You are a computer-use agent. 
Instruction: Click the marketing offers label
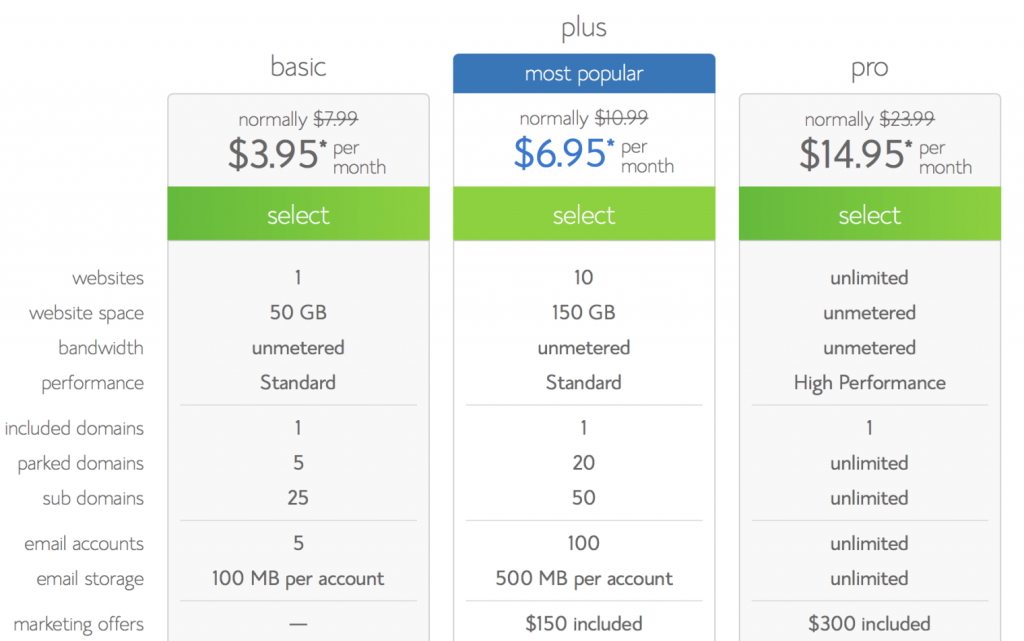(78, 623)
